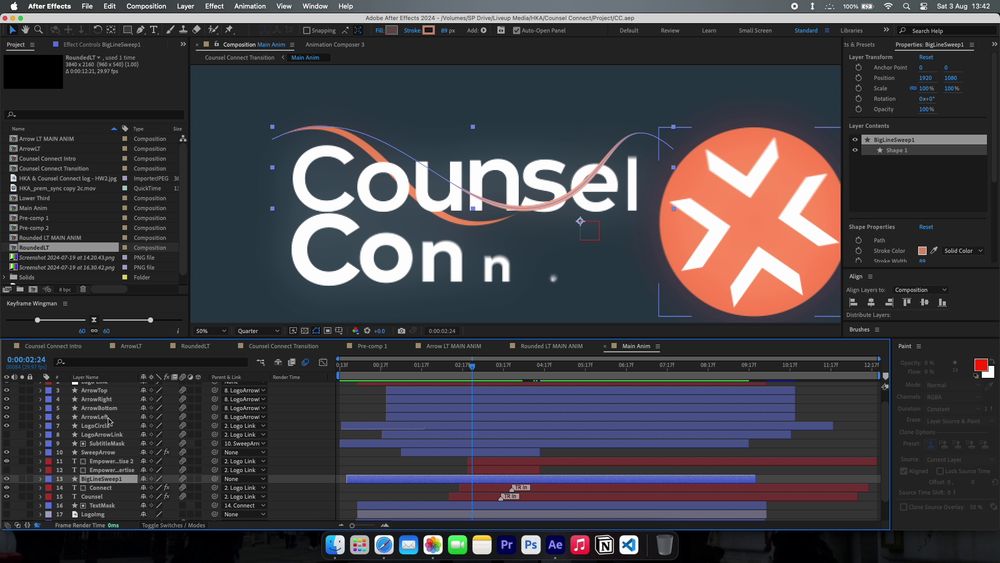Select the Rectangle shape tool
The height and width of the screenshot is (563, 1000).
[x=128, y=30]
